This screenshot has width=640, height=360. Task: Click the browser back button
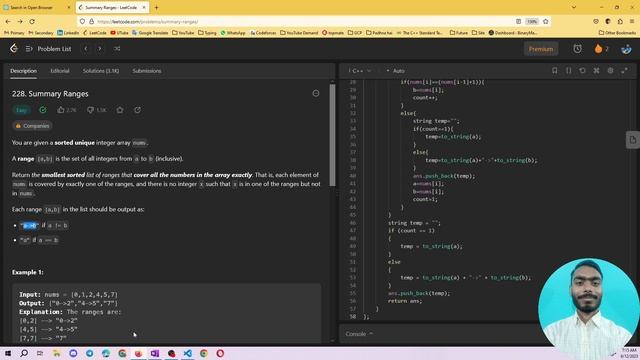(8, 21)
